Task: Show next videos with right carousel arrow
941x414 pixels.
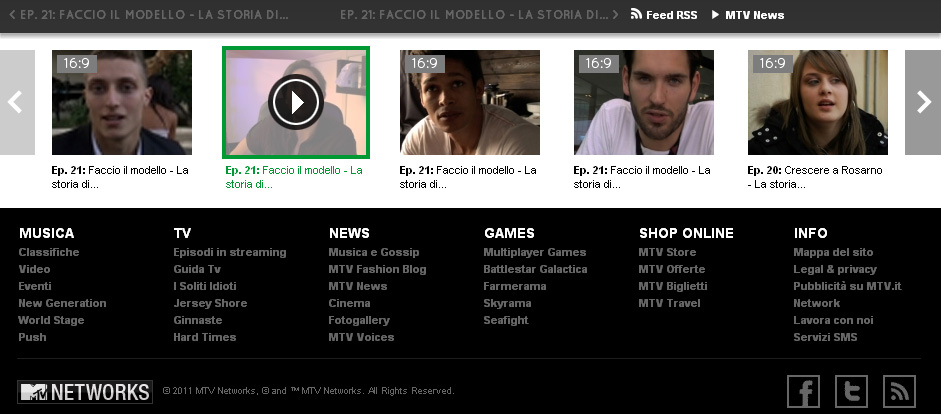Action: 923,102
